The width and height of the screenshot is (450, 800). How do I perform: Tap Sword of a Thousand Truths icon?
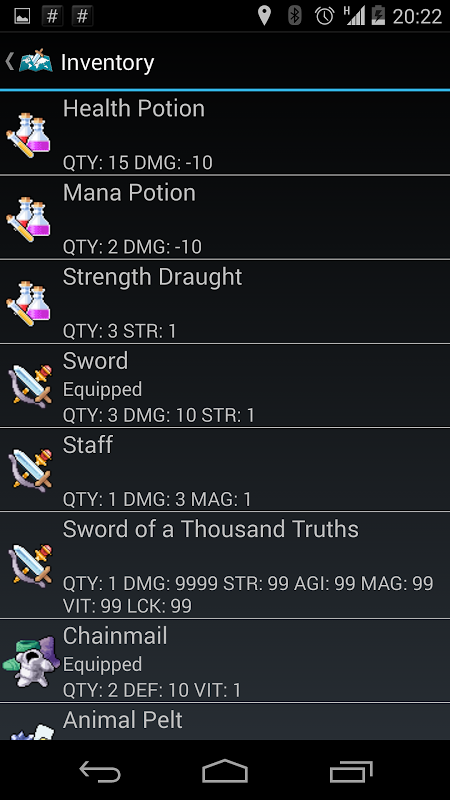(31, 565)
